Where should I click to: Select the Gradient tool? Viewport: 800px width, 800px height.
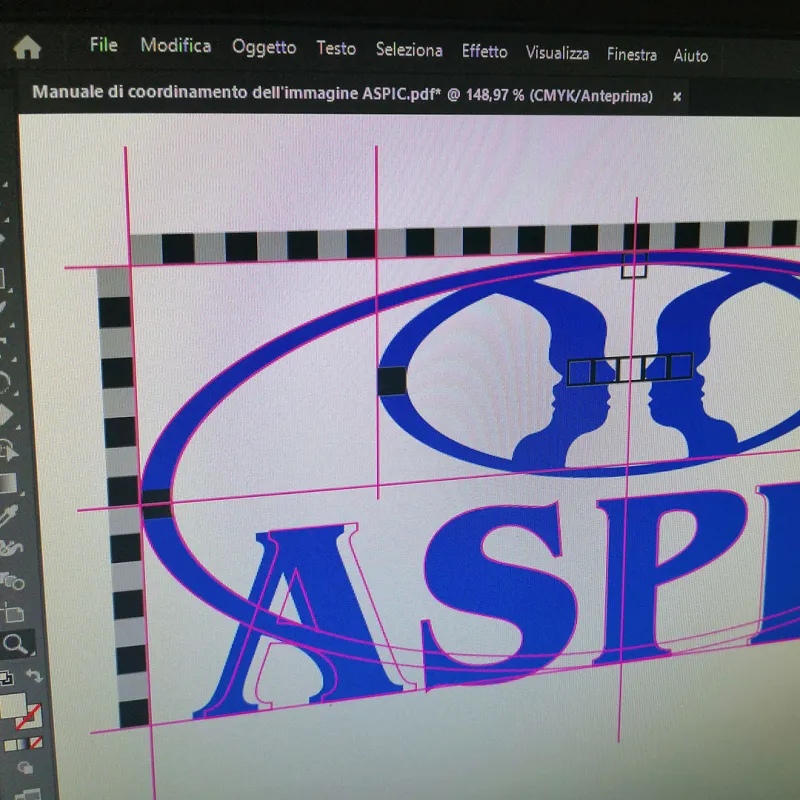(x=8, y=483)
